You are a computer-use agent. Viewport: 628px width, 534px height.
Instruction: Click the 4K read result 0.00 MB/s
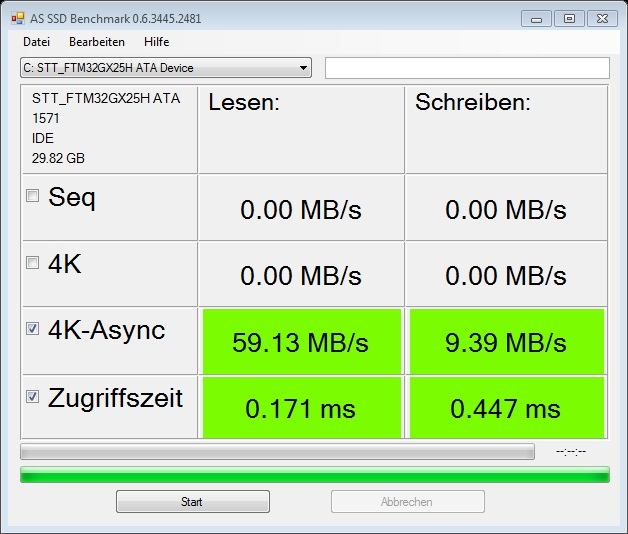coord(301,276)
